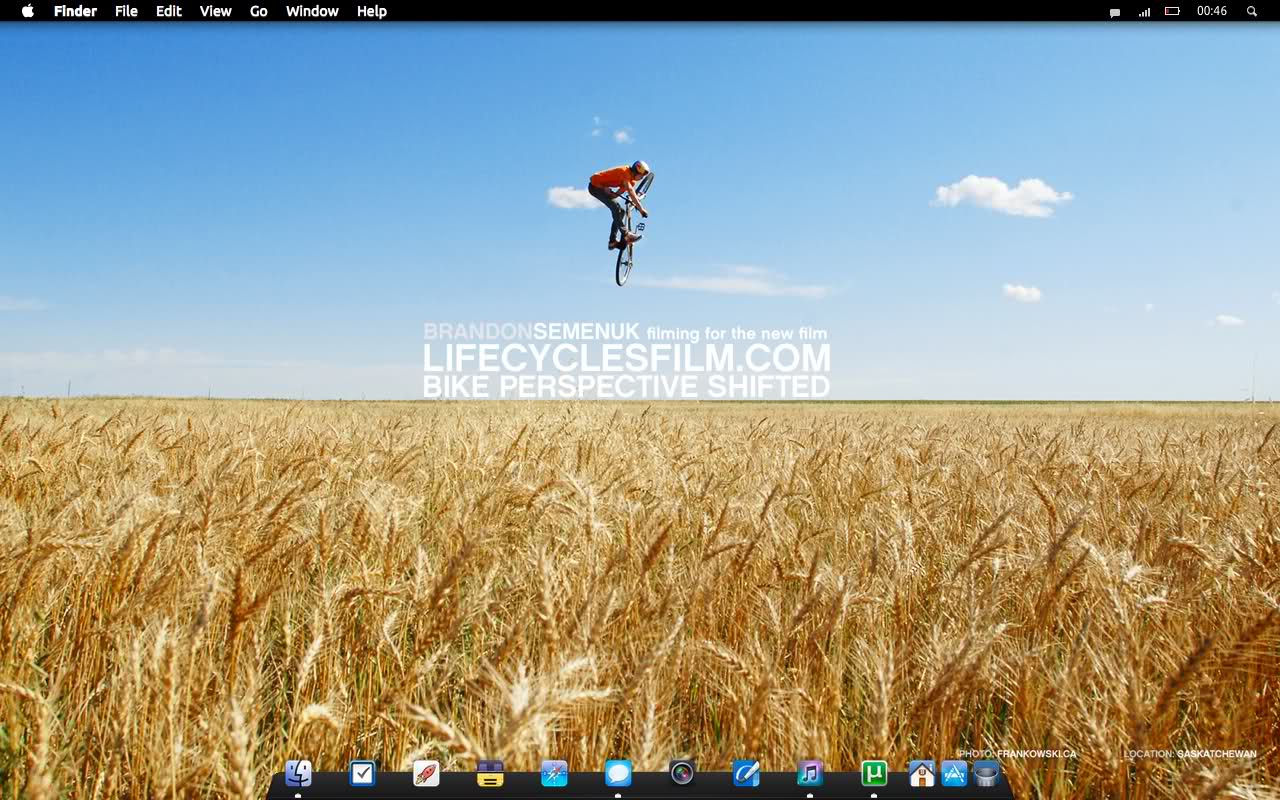This screenshot has height=800, width=1280.
Task: Launch iTunes music note icon in dock
Action: pos(810,773)
